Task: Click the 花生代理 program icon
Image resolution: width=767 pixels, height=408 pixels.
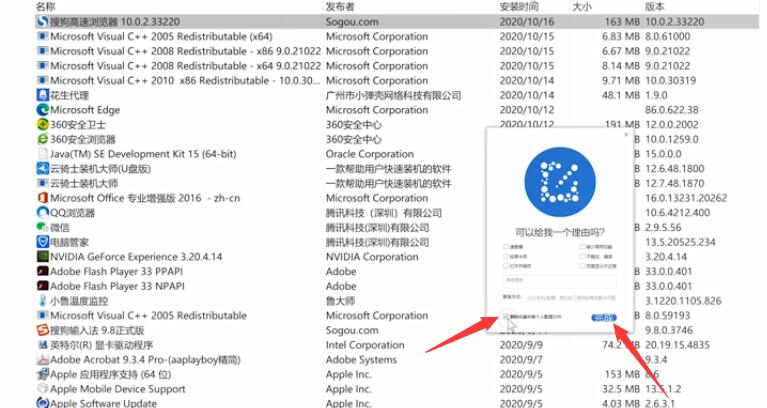Action: click(43, 95)
